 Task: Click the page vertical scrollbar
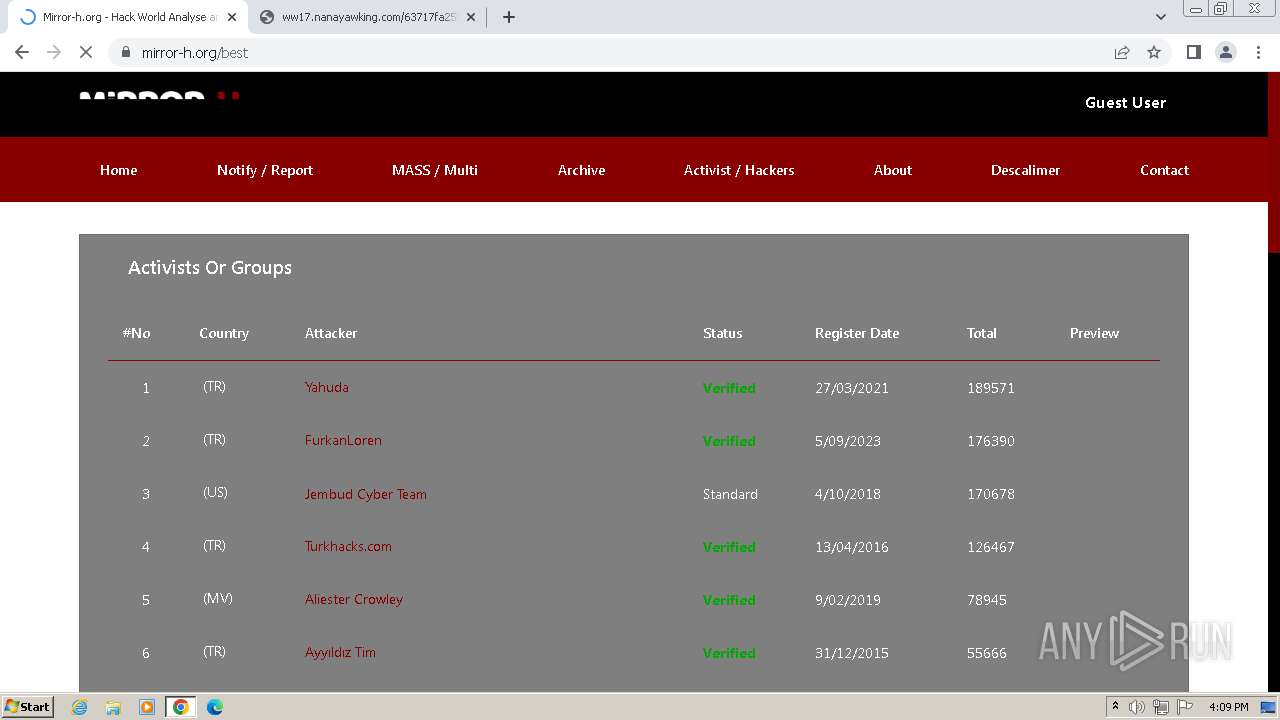pos(1274,380)
